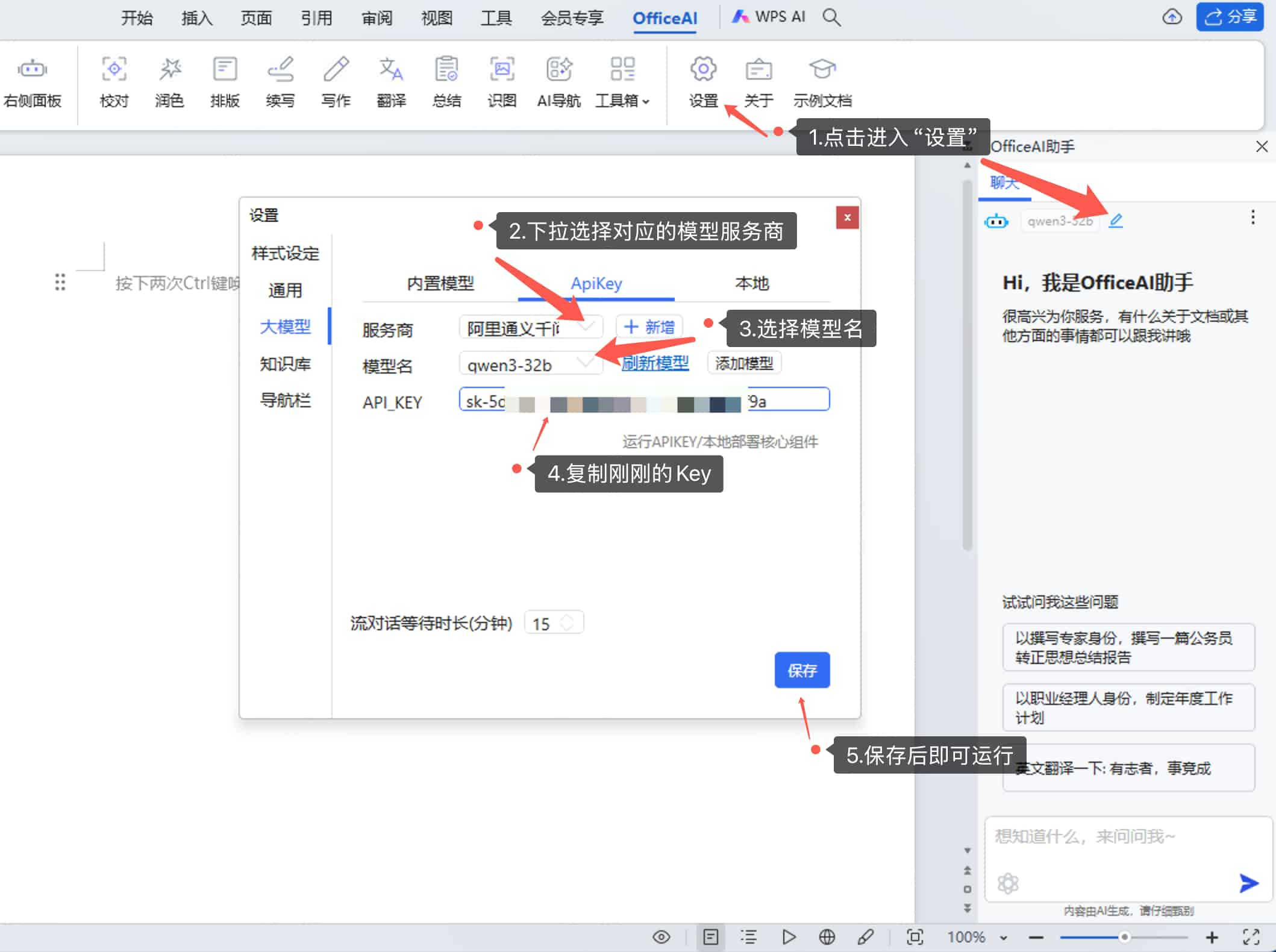The image size is (1276, 952).
Task: Click the 保存 save button
Action: 802,670
